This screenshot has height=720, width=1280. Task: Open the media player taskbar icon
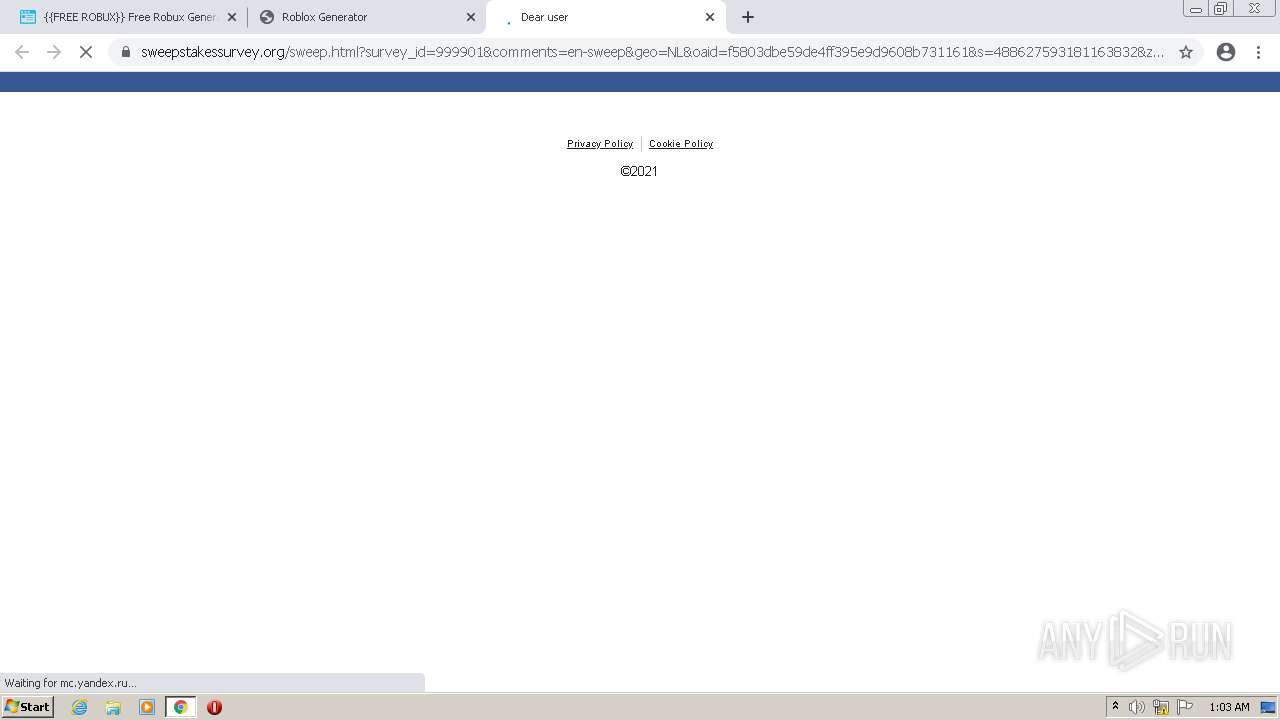(x=147, y=707)
